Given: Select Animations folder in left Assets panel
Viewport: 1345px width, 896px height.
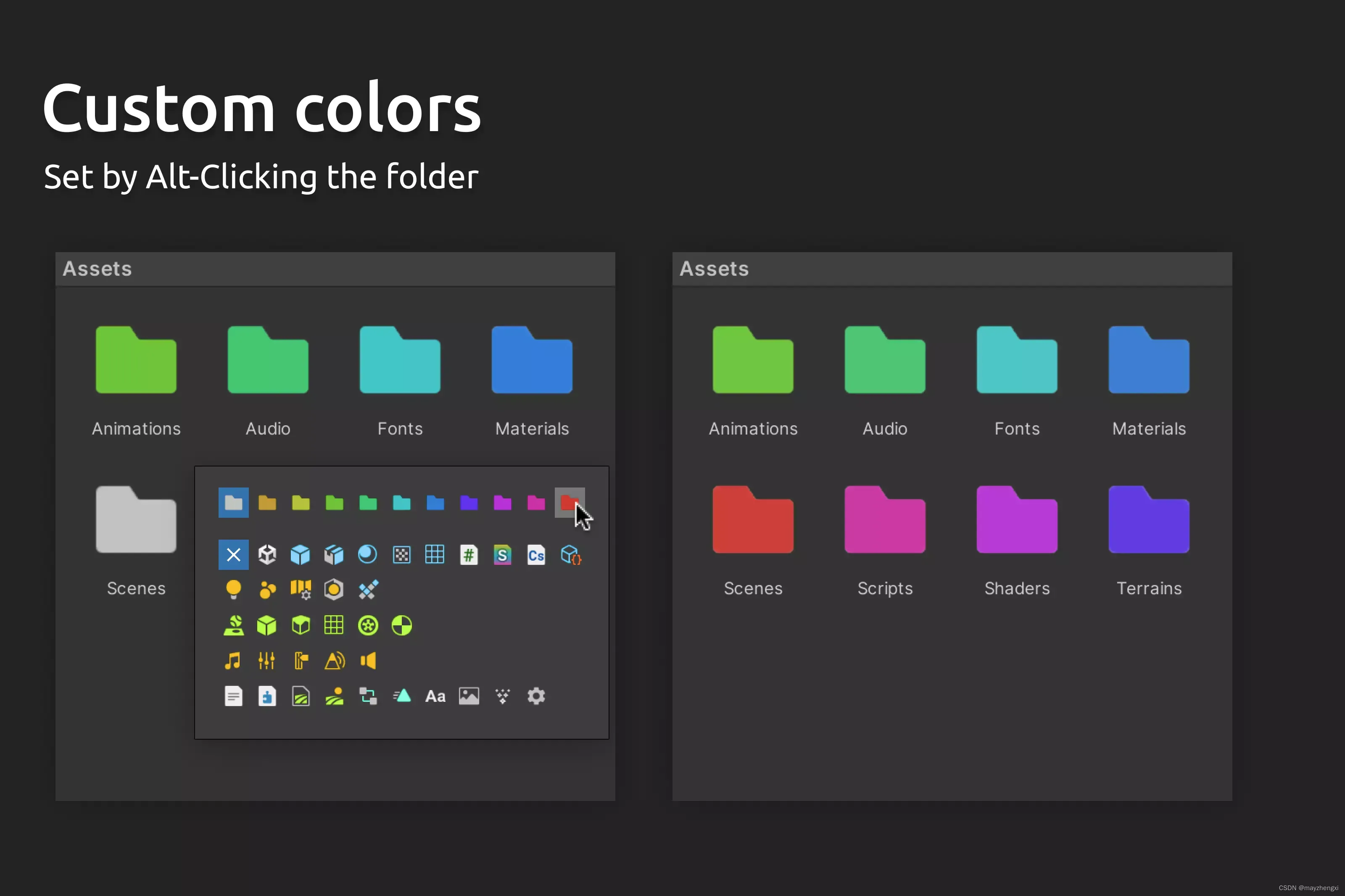Looking at the screenshot, I should click(136, 359).
